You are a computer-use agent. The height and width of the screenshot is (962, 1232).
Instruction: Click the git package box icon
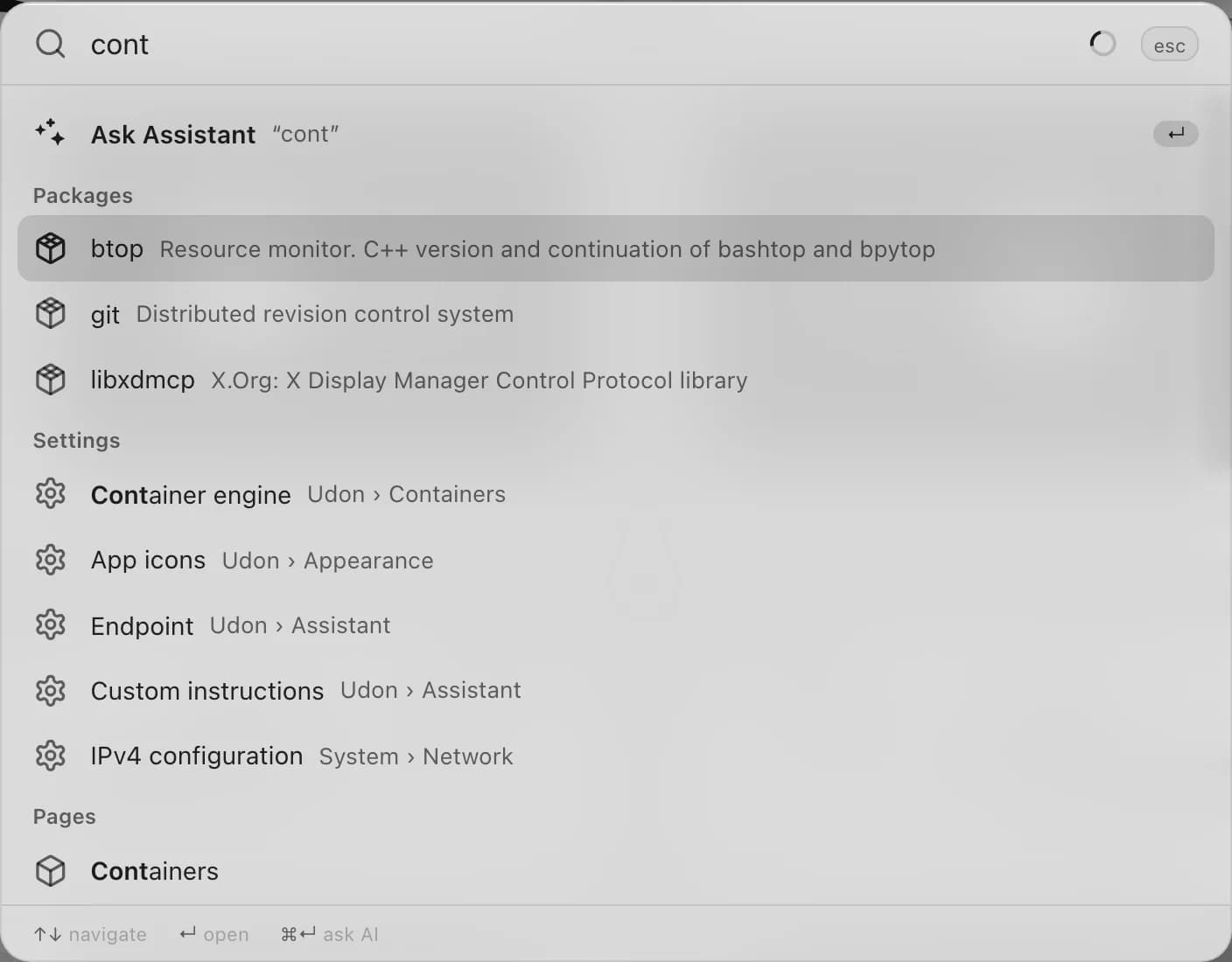click(x=50, y=313)
